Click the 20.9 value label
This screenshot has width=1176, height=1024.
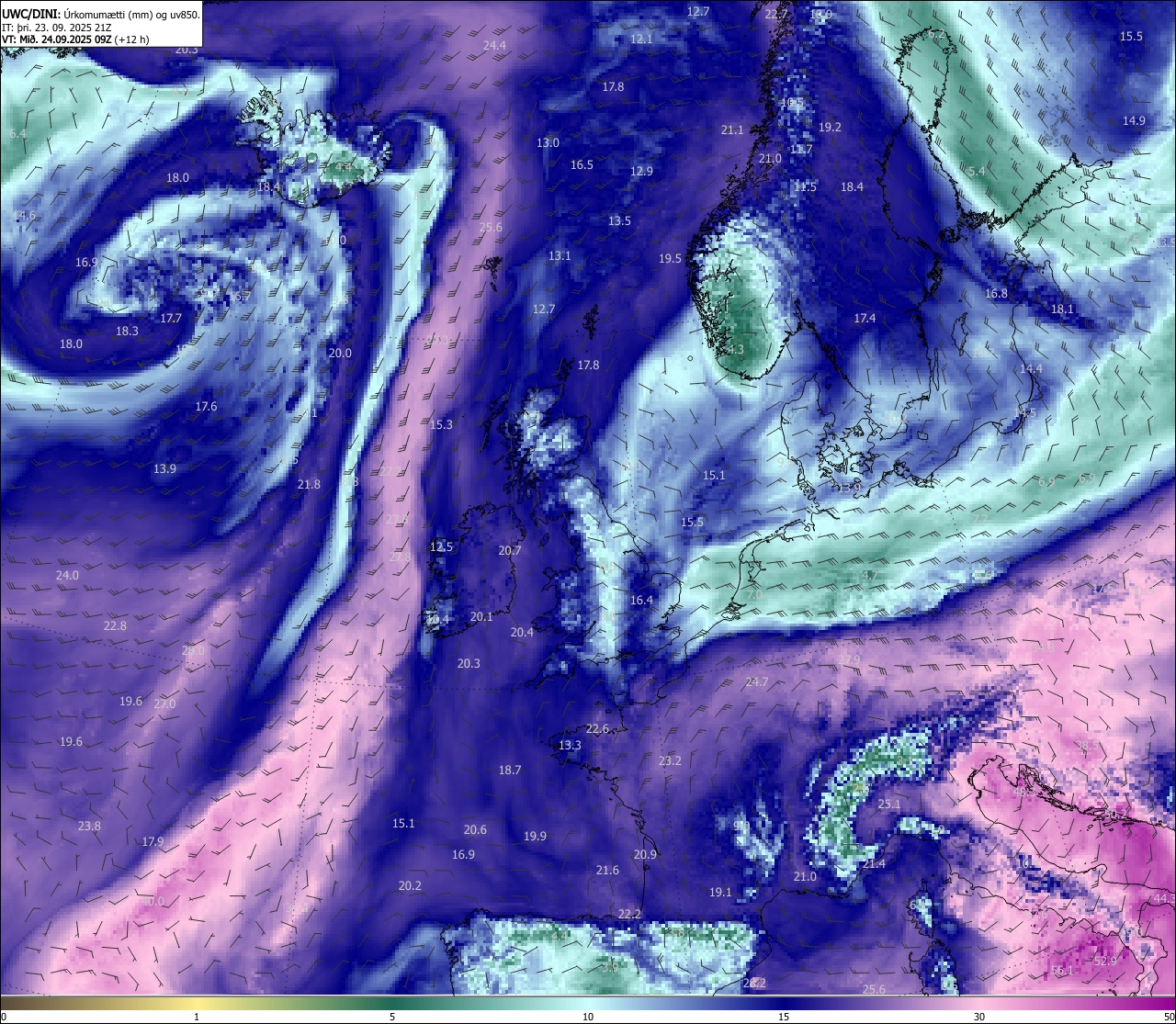[x=645, y=854]
